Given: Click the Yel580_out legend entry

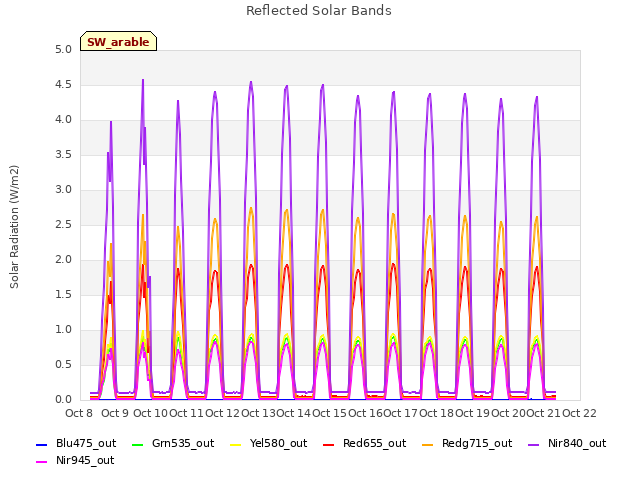Looking at the screenshot, I should (x=269, y=443).
